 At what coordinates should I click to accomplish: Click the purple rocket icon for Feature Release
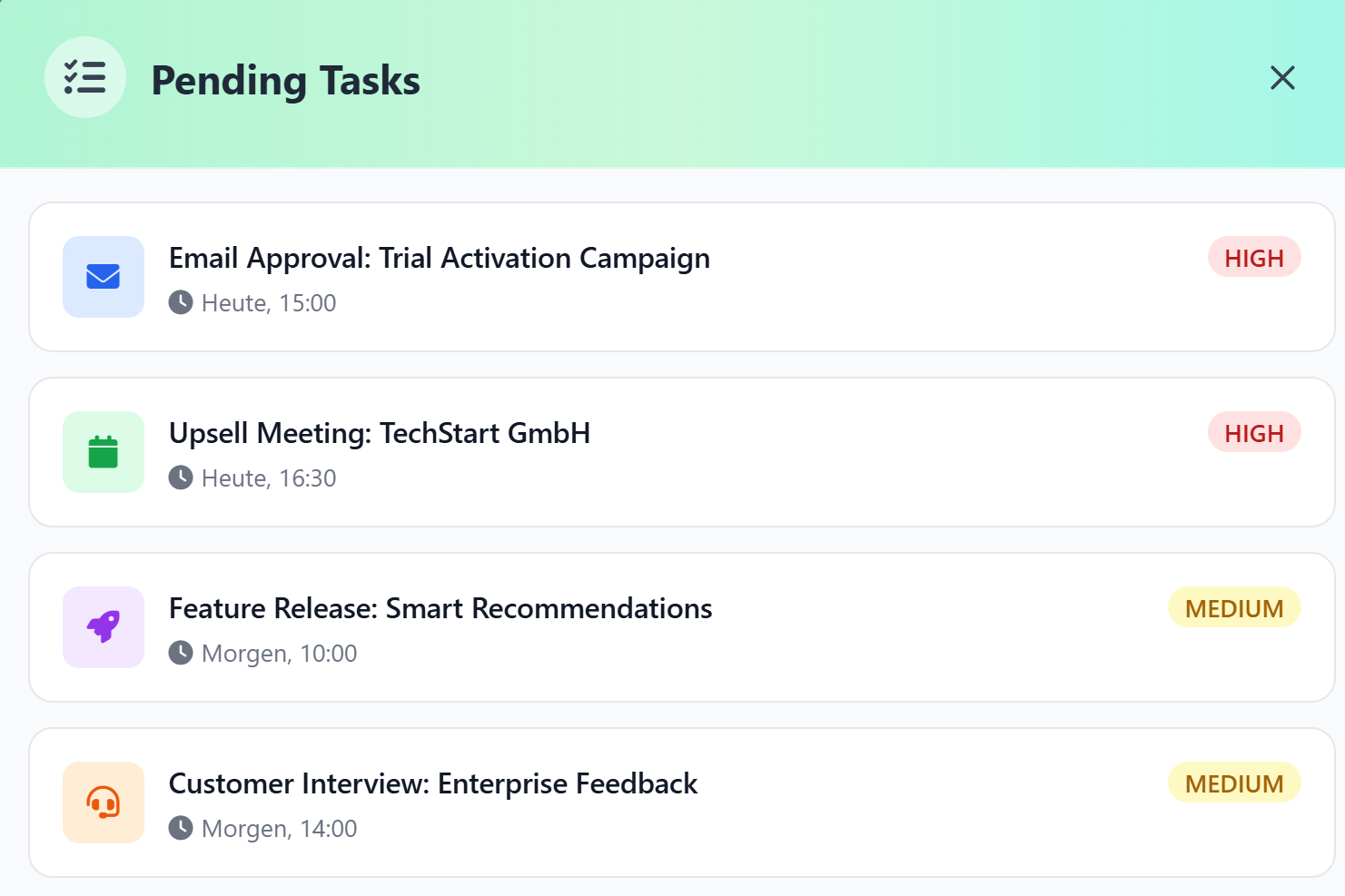pos(103,627)
